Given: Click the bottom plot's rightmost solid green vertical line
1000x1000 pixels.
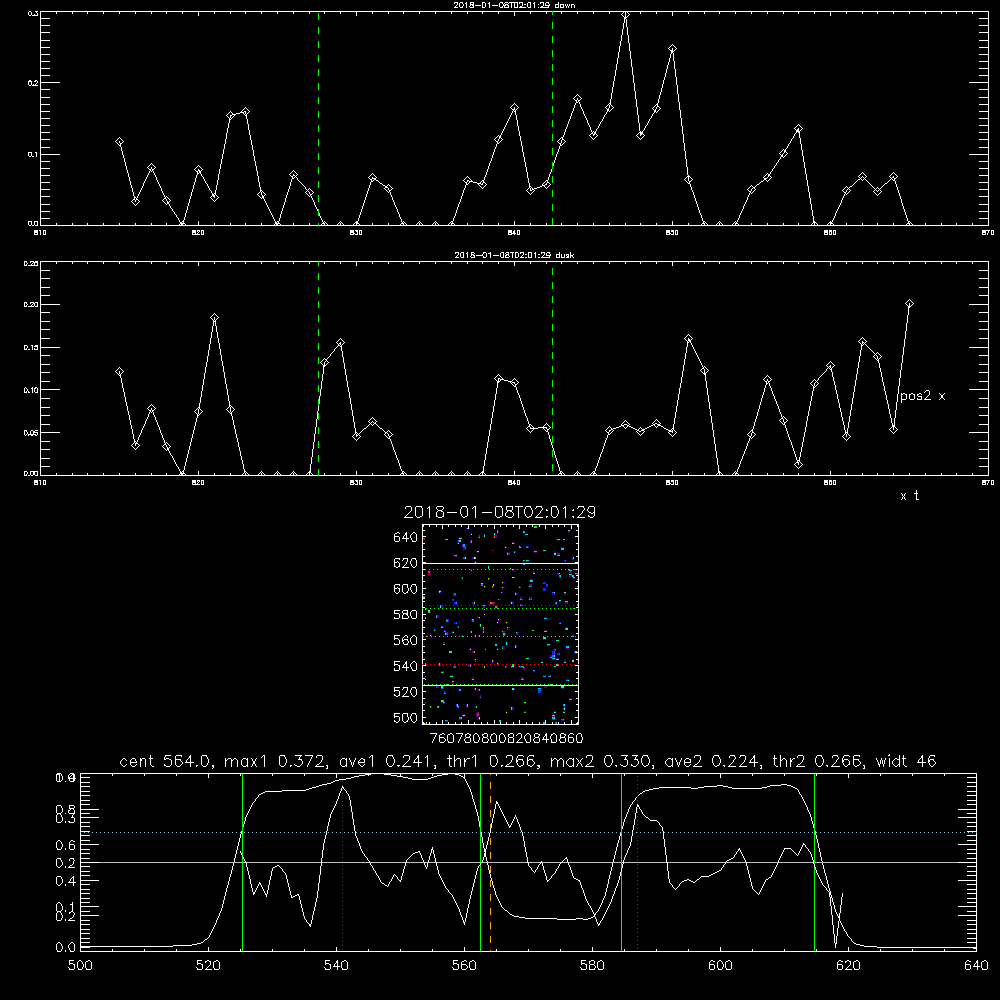Looking at the screenshot, I should 814,861.
